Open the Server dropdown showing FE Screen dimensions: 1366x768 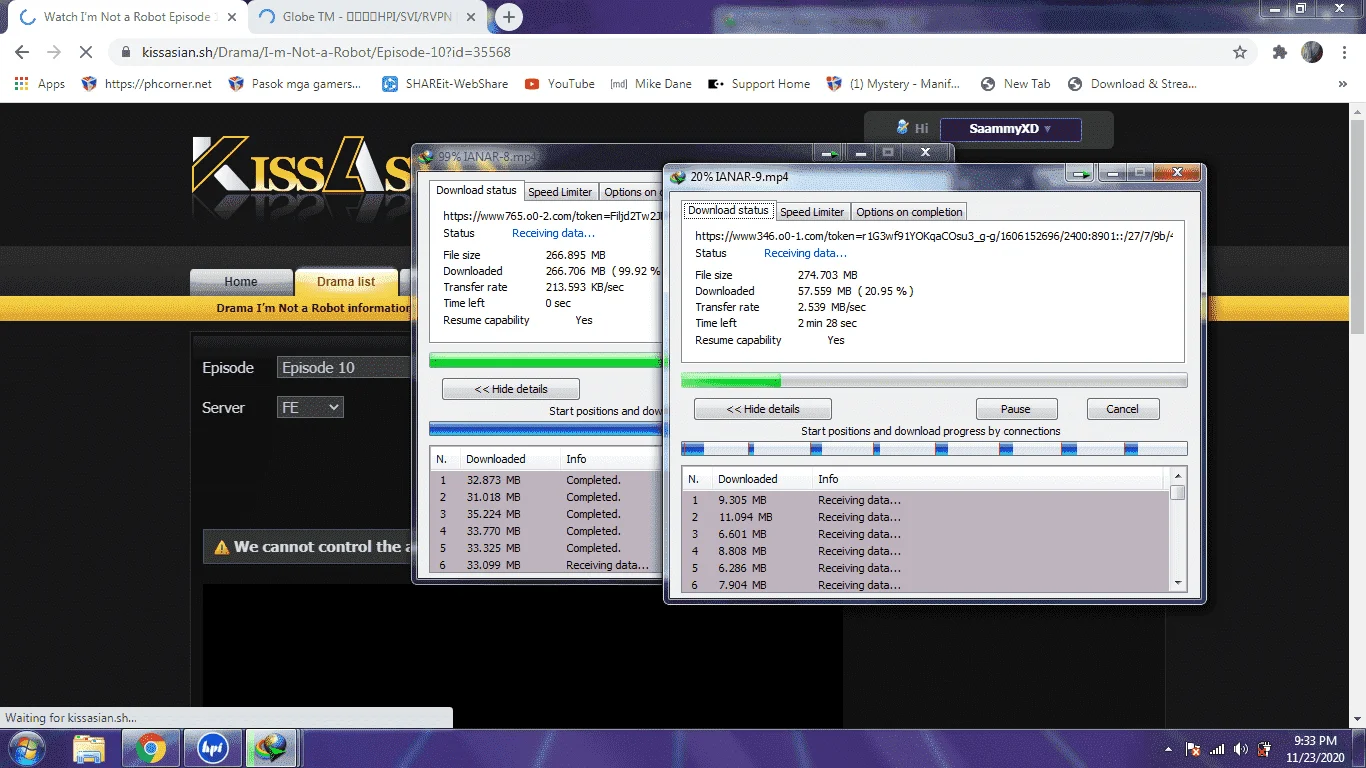pyautogui.click(x=310, y=407)
